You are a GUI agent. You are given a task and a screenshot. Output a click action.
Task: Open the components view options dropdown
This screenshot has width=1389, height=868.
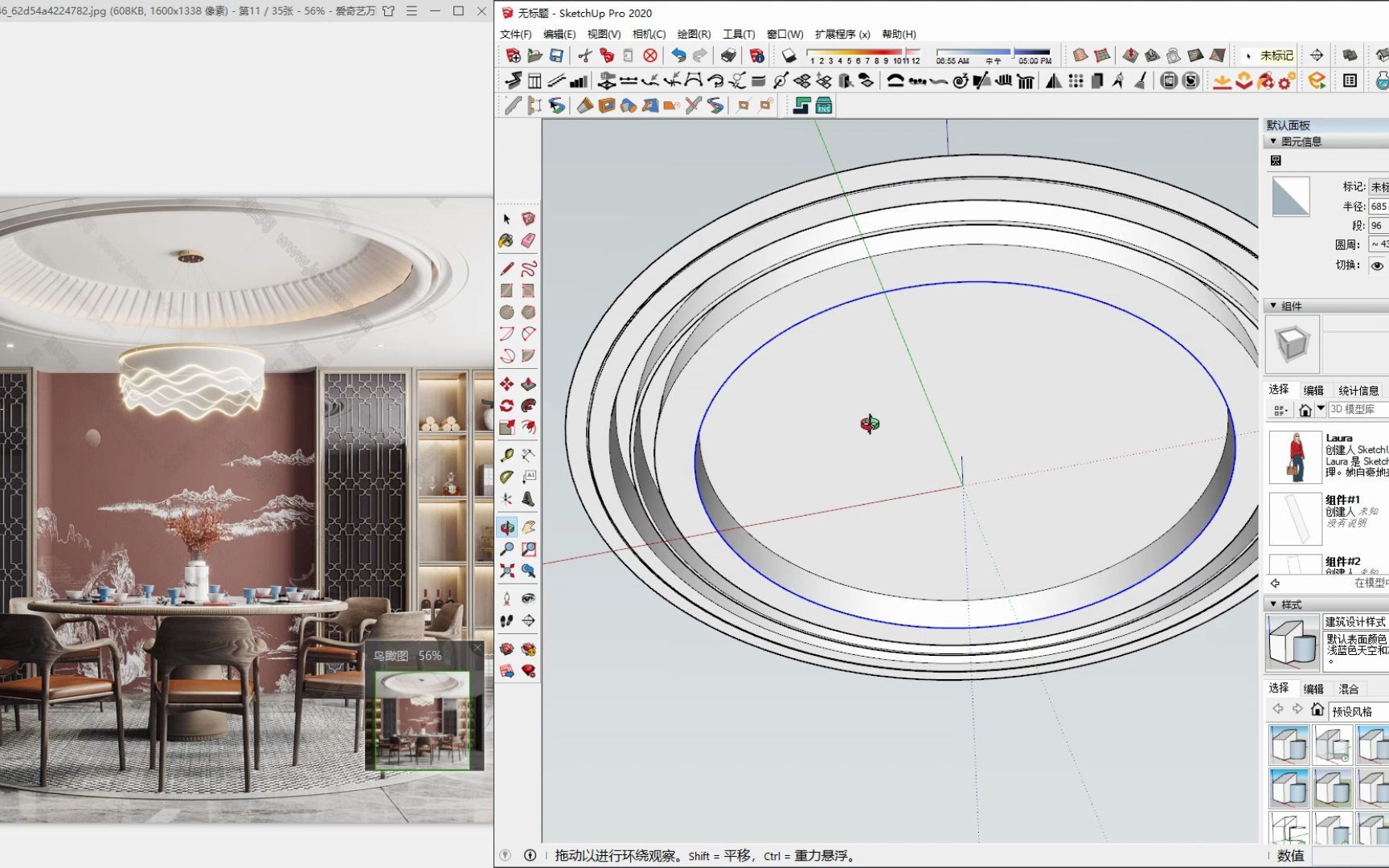coord(1280,410)
